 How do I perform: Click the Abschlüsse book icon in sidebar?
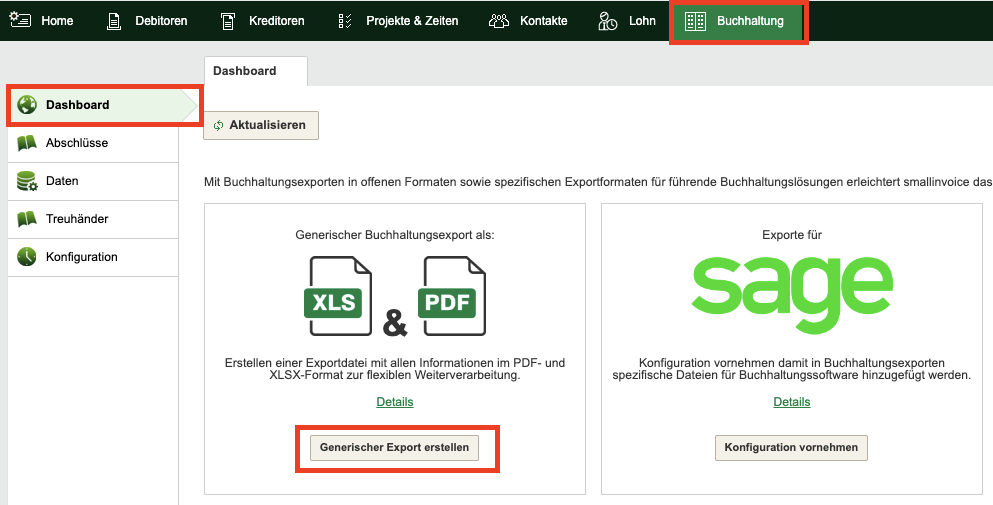click(x=27, y=143)
